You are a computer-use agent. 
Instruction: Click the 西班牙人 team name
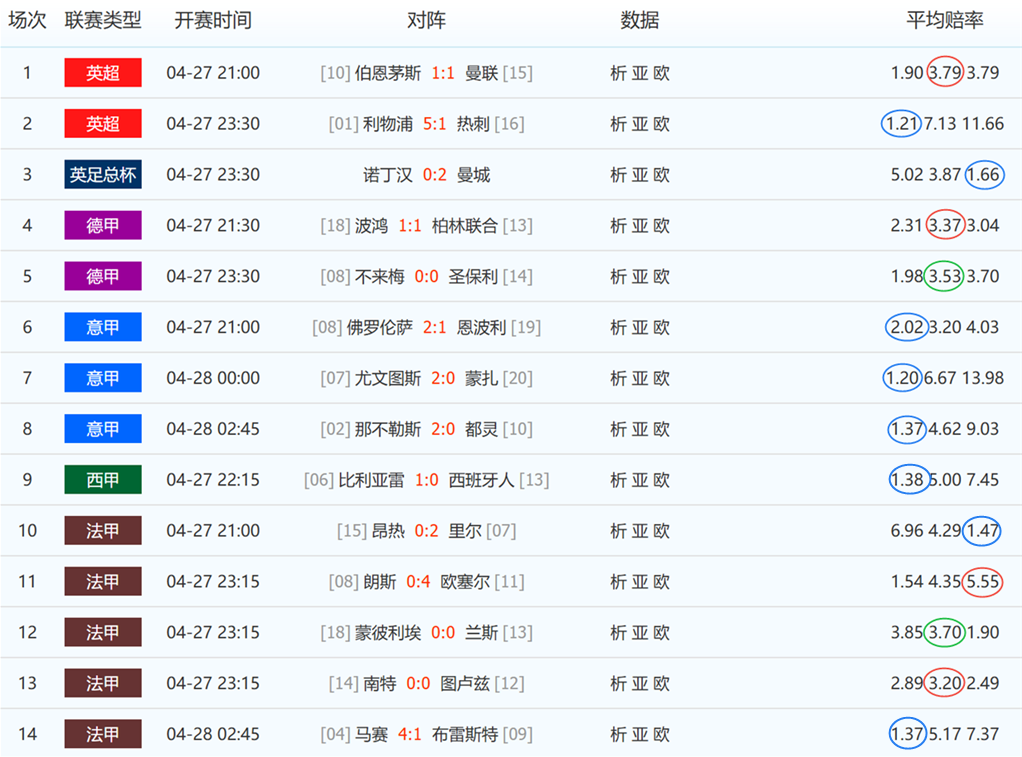[482, 480]
